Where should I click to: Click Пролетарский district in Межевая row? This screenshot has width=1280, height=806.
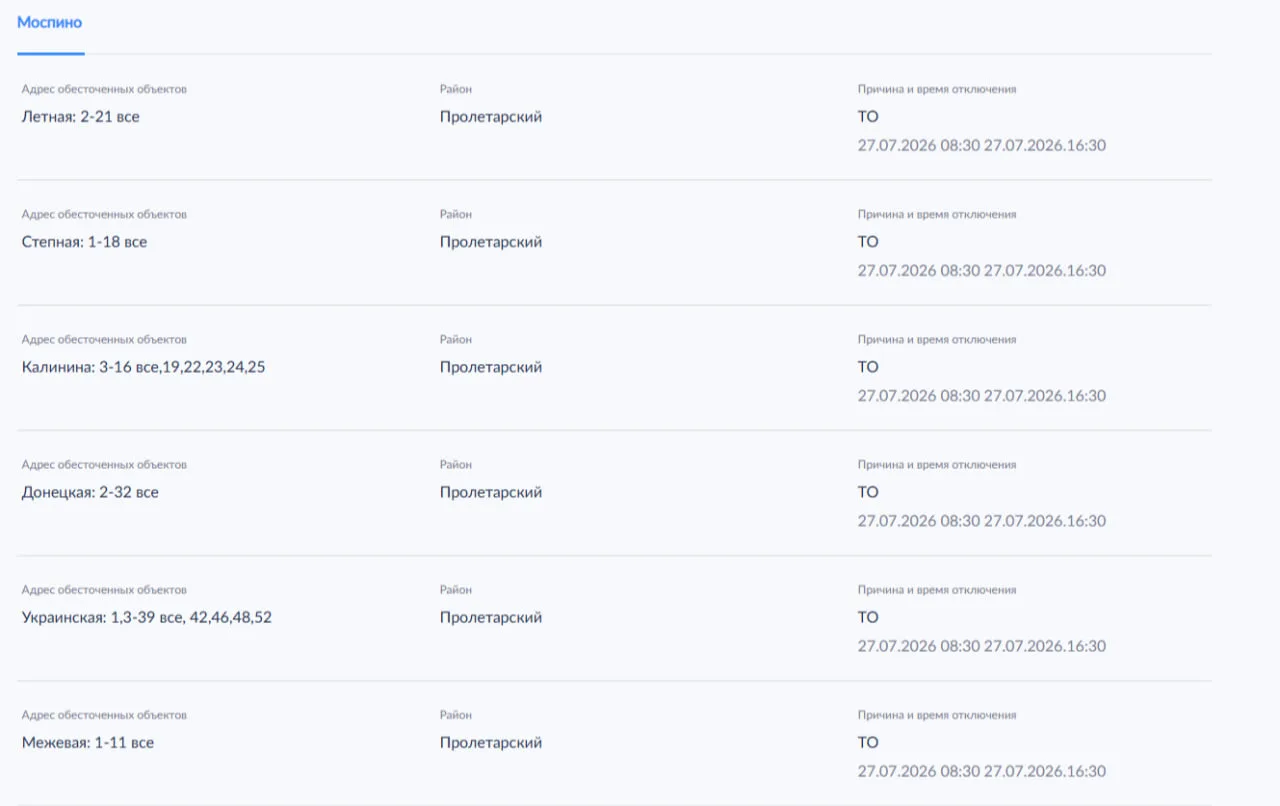click(x=491, y=742)
